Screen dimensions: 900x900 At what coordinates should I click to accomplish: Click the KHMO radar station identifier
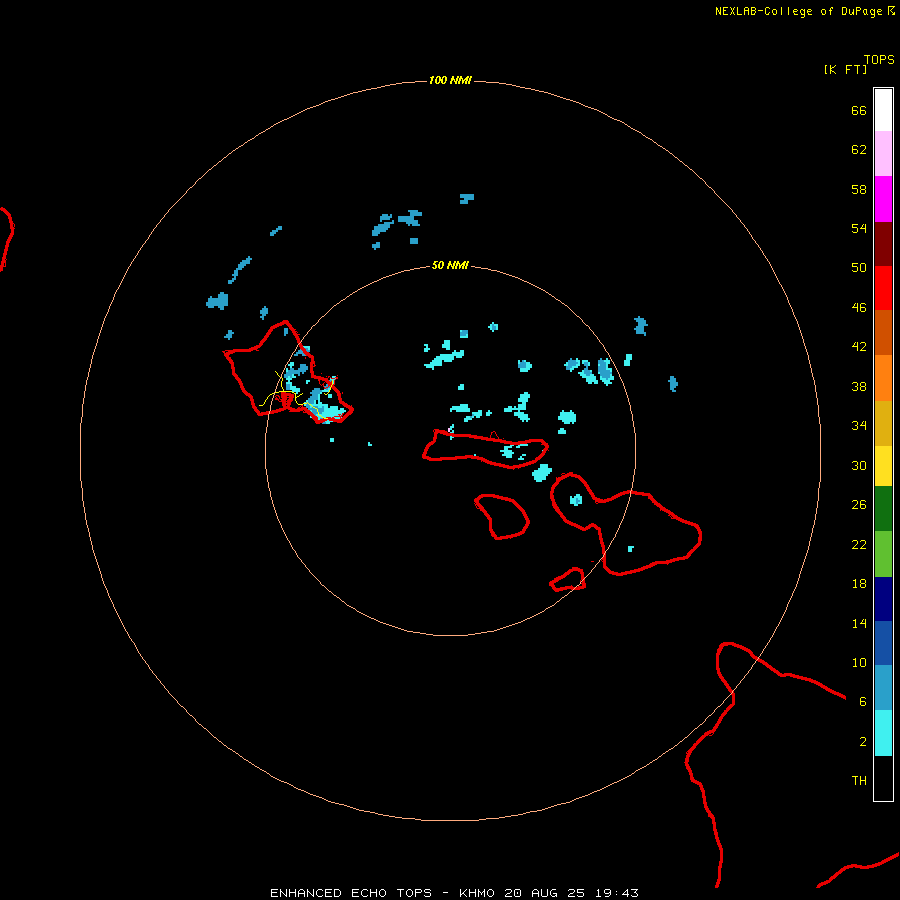pyautogui.click(x=476, y=893)
